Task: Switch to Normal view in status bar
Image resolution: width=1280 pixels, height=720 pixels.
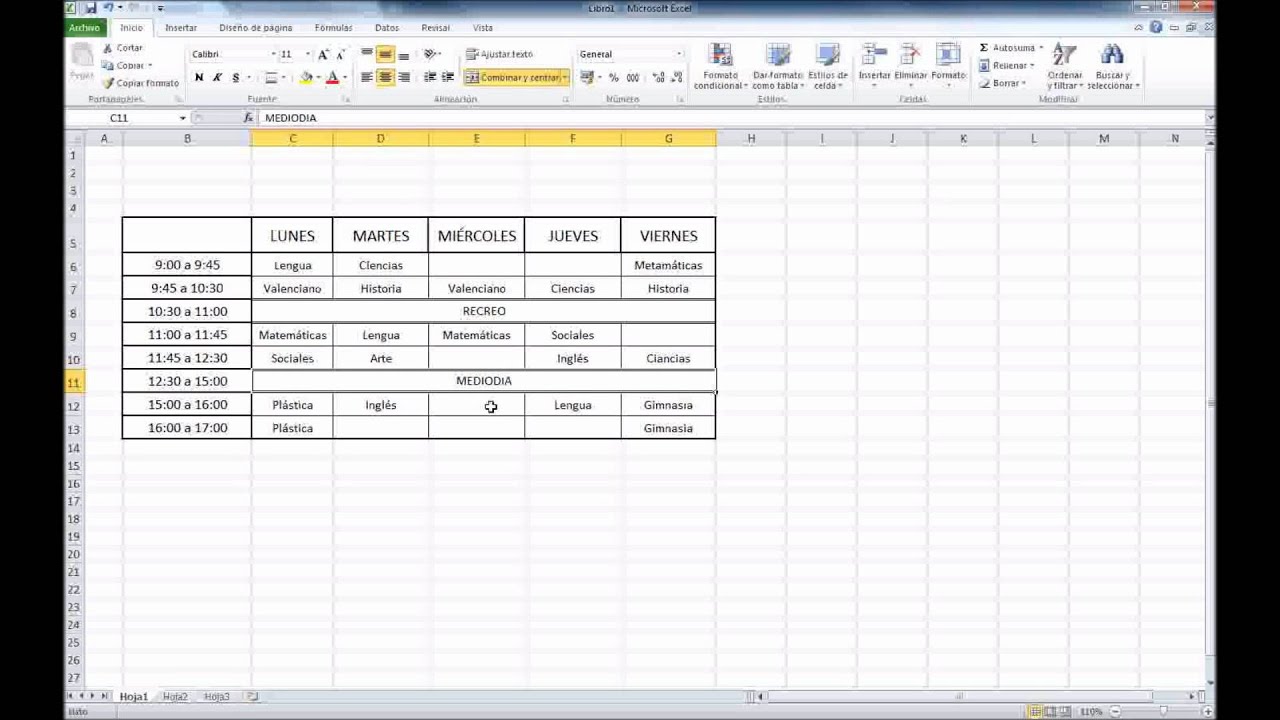Action: 1033,711
